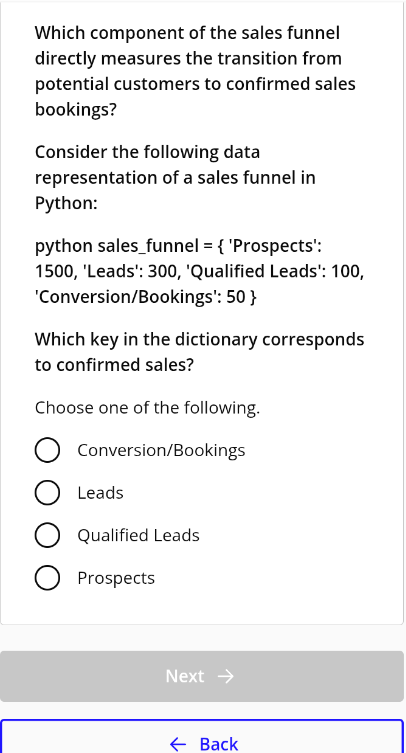The image size is (406, 753).
Task: Click the 'Consider the following data' paragraph
Action: pyautogui.click(x=175, y=178)
